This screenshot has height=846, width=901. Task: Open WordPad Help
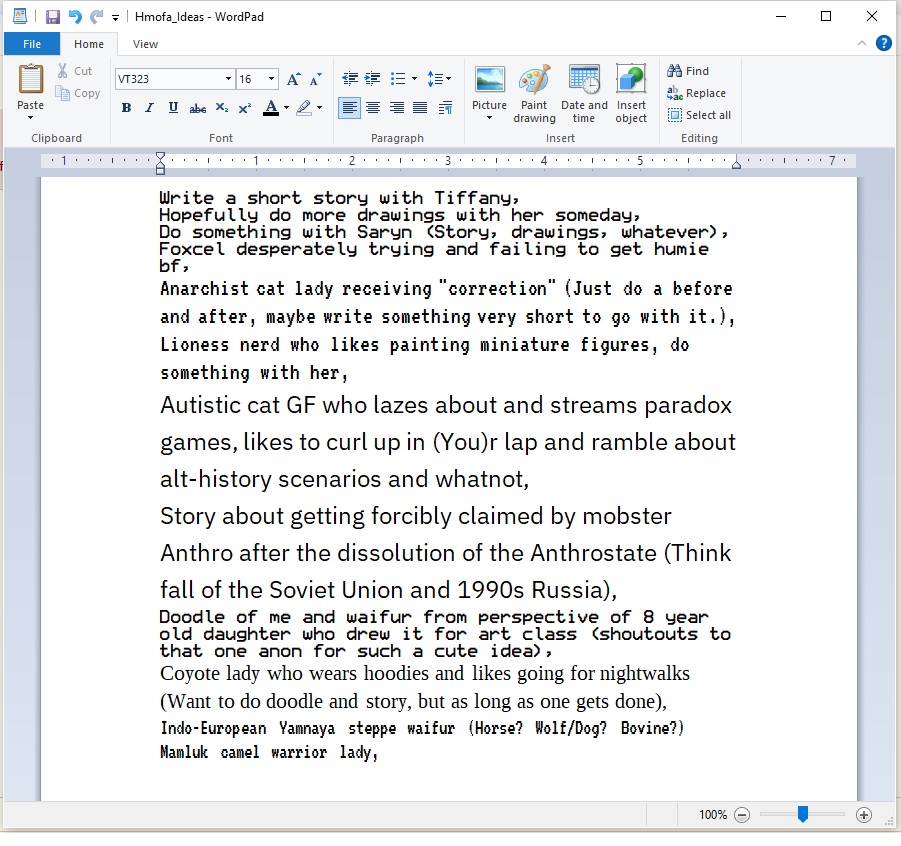coord(883,43)
